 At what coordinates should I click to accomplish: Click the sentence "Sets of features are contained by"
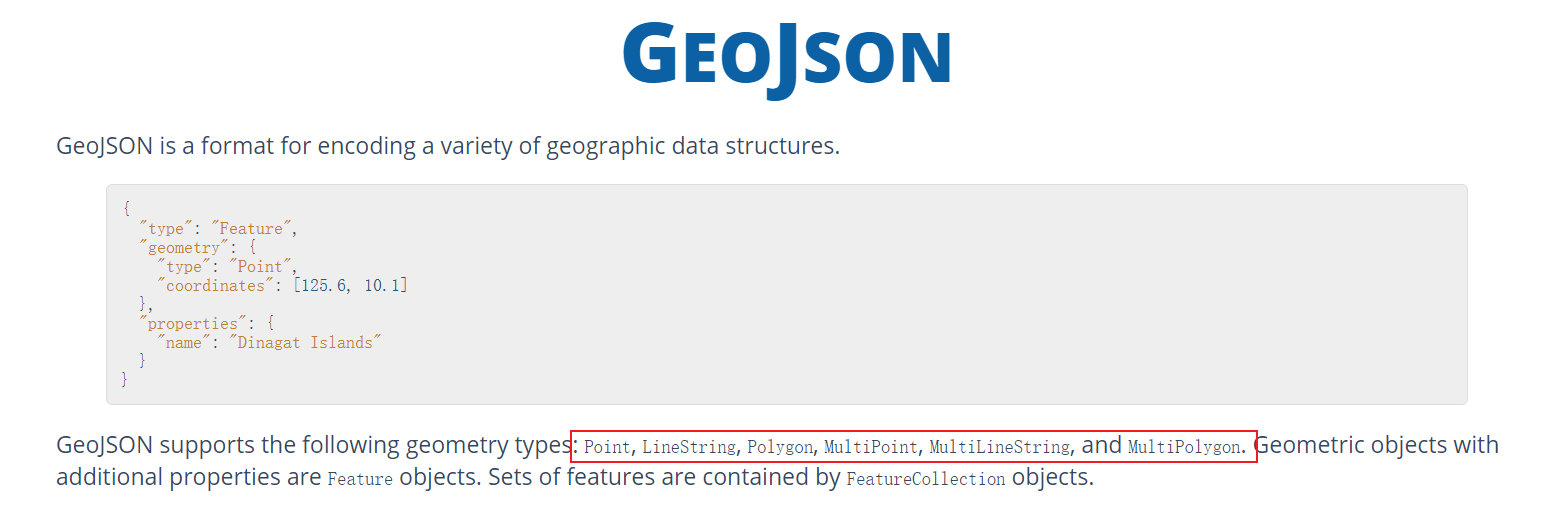point(664,477)
